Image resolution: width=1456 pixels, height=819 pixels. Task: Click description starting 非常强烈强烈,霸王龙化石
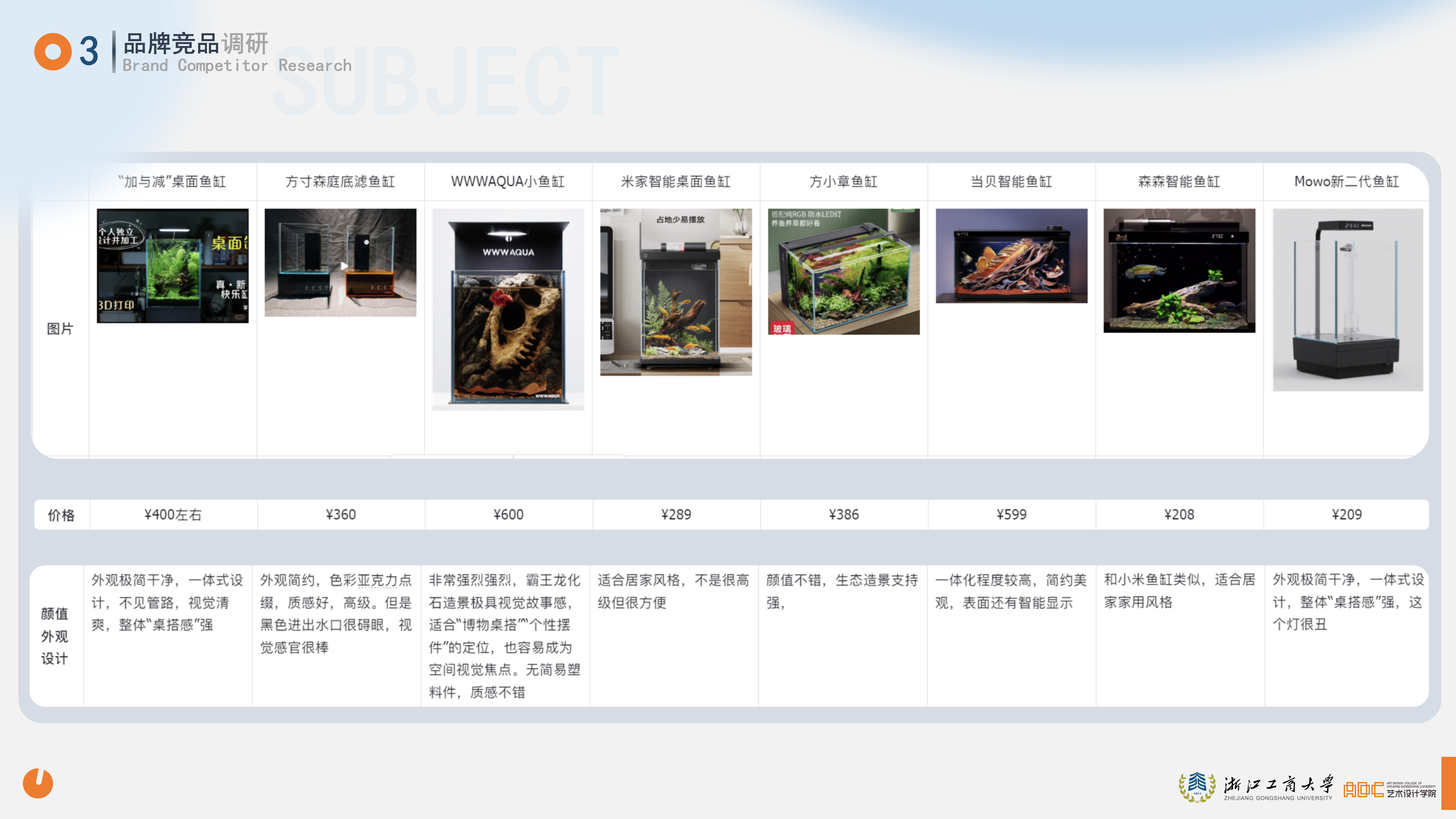pyautogui.click(x=505, y=636)
